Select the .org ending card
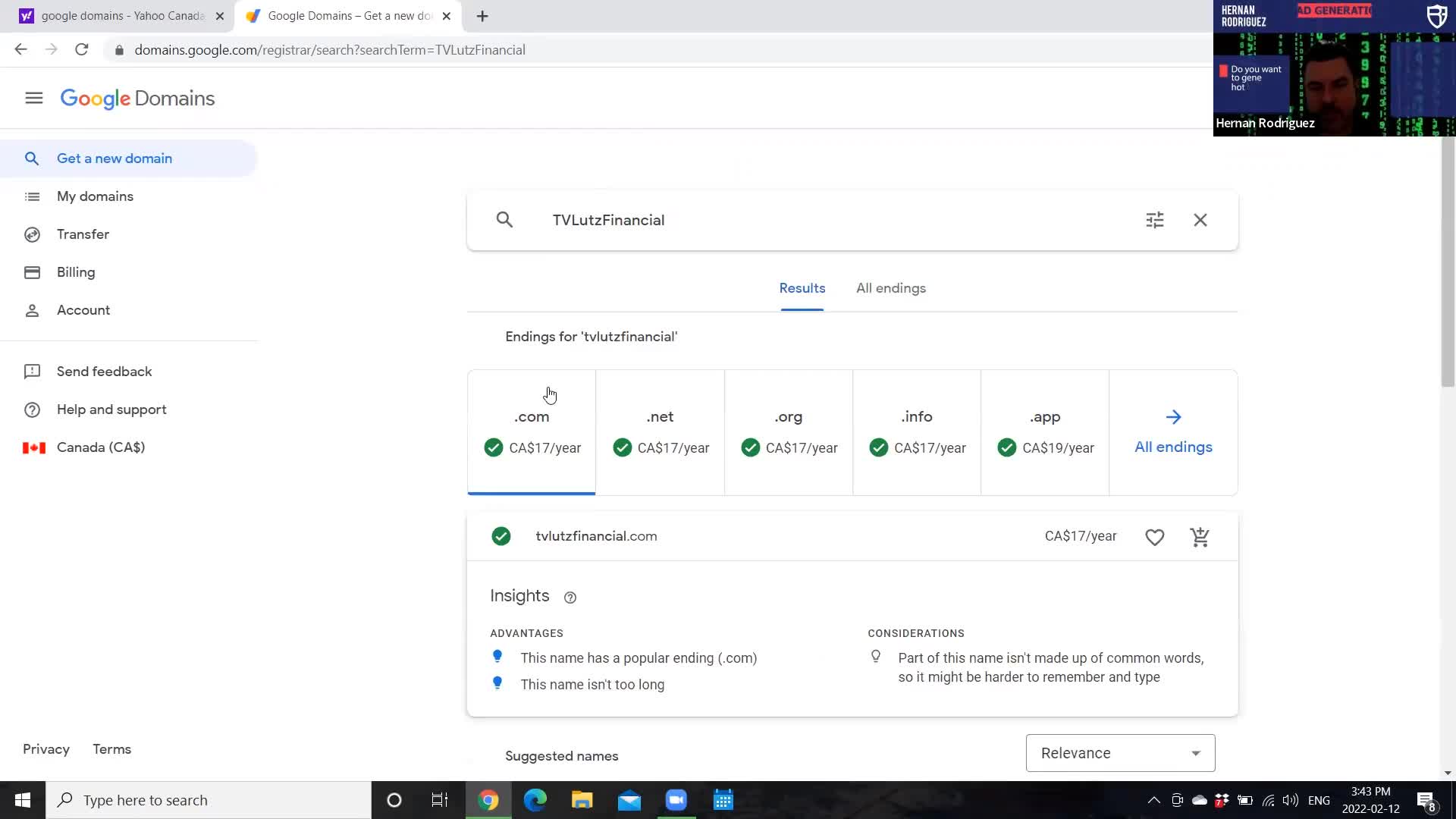Screen dimensions: 1456x819 pyautogui.click(x=789, y=432)
